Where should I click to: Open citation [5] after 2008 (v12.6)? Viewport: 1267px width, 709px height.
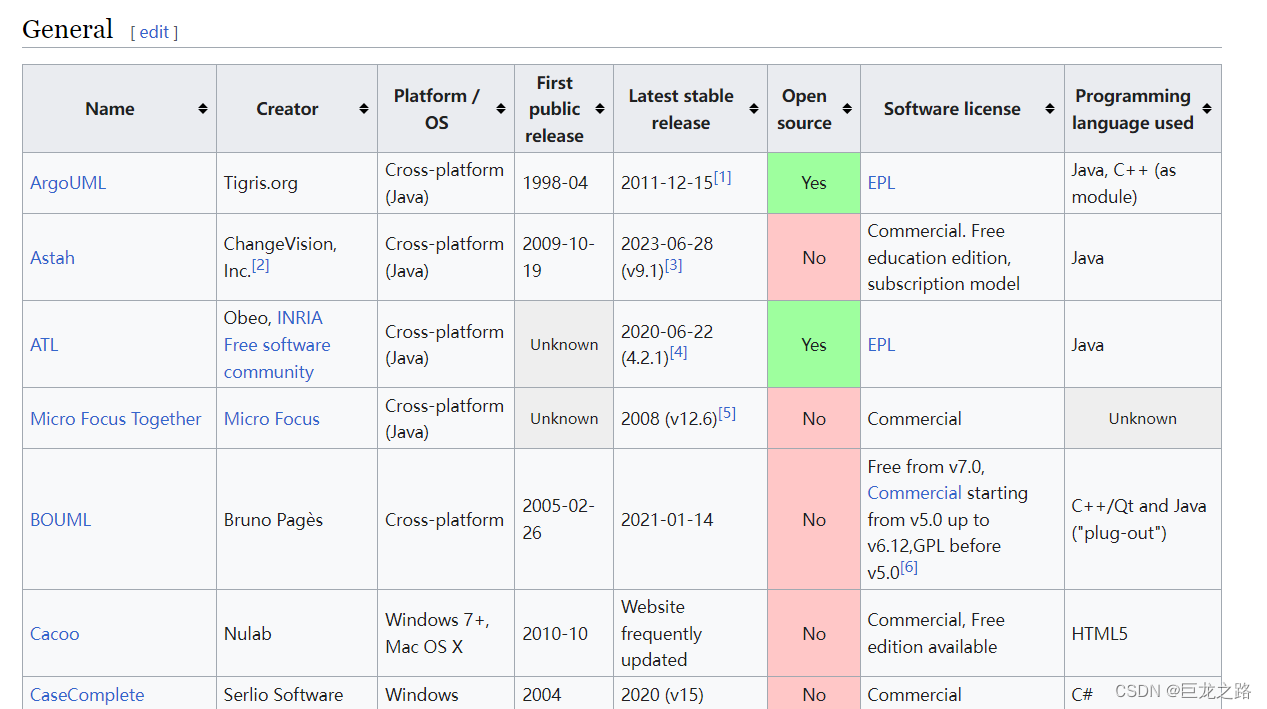coord(727,413)
